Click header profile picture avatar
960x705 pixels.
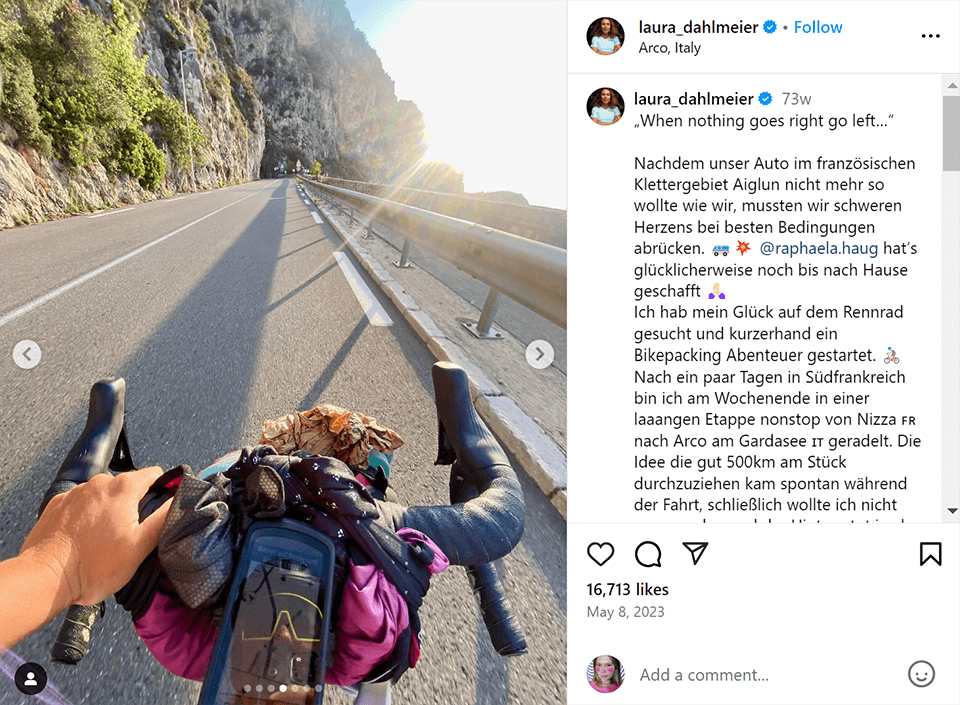tap(605, 36)
